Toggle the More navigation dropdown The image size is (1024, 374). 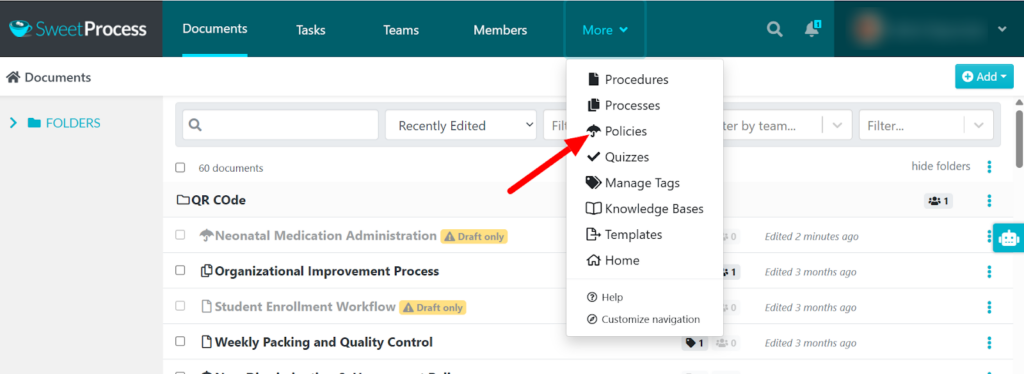tap(605, 30)
